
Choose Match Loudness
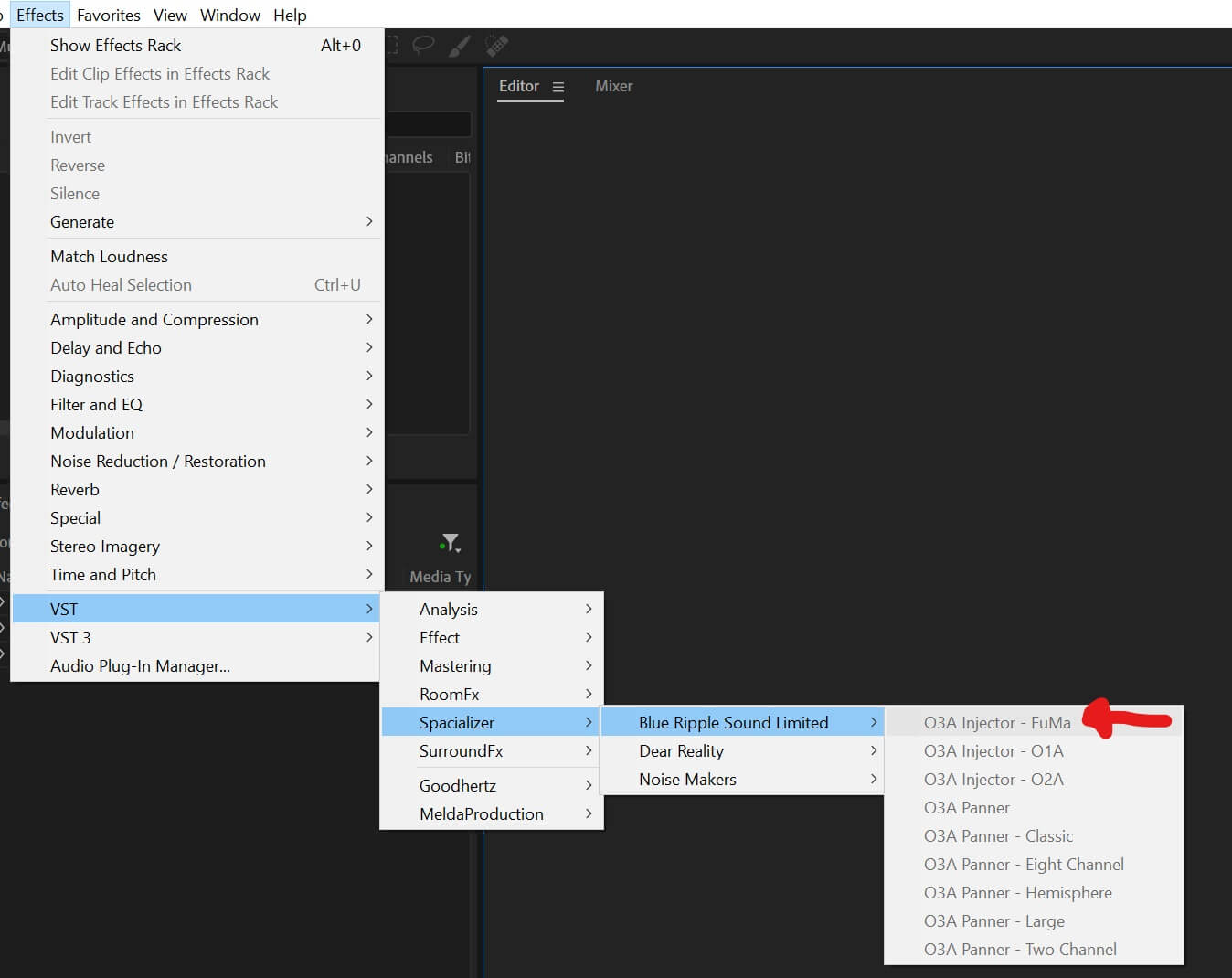click(x=196, y=256)
